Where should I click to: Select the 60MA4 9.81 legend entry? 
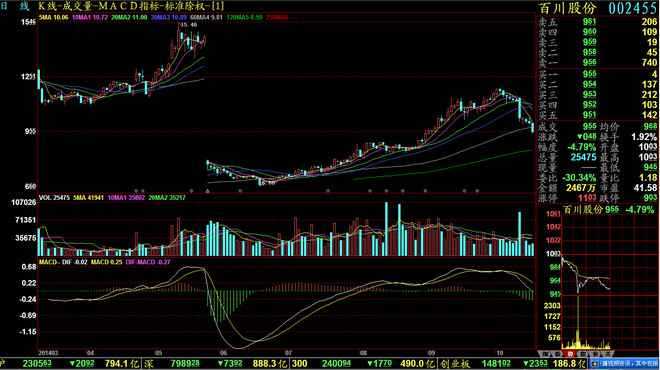(206, 18)
